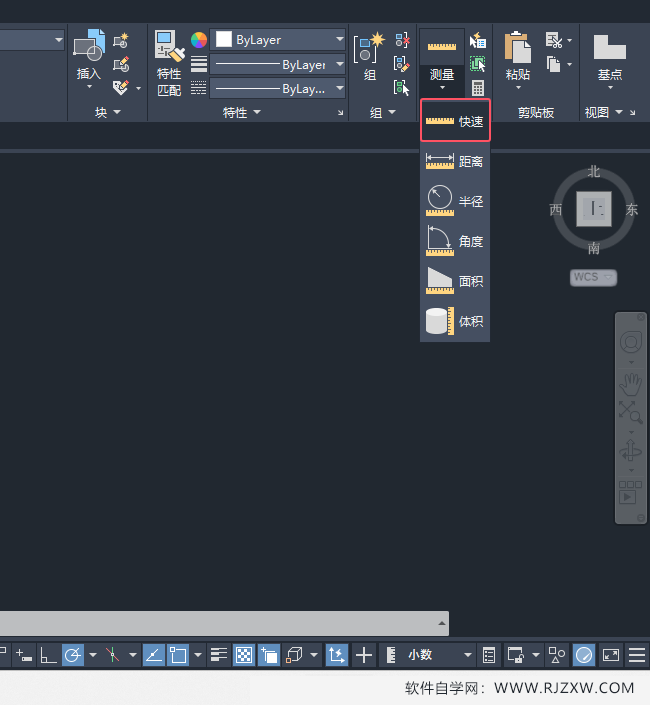Viewport: 650px width, 705px height.
Task: Click the Zoom Extents navigation icon
Action: 631,412
